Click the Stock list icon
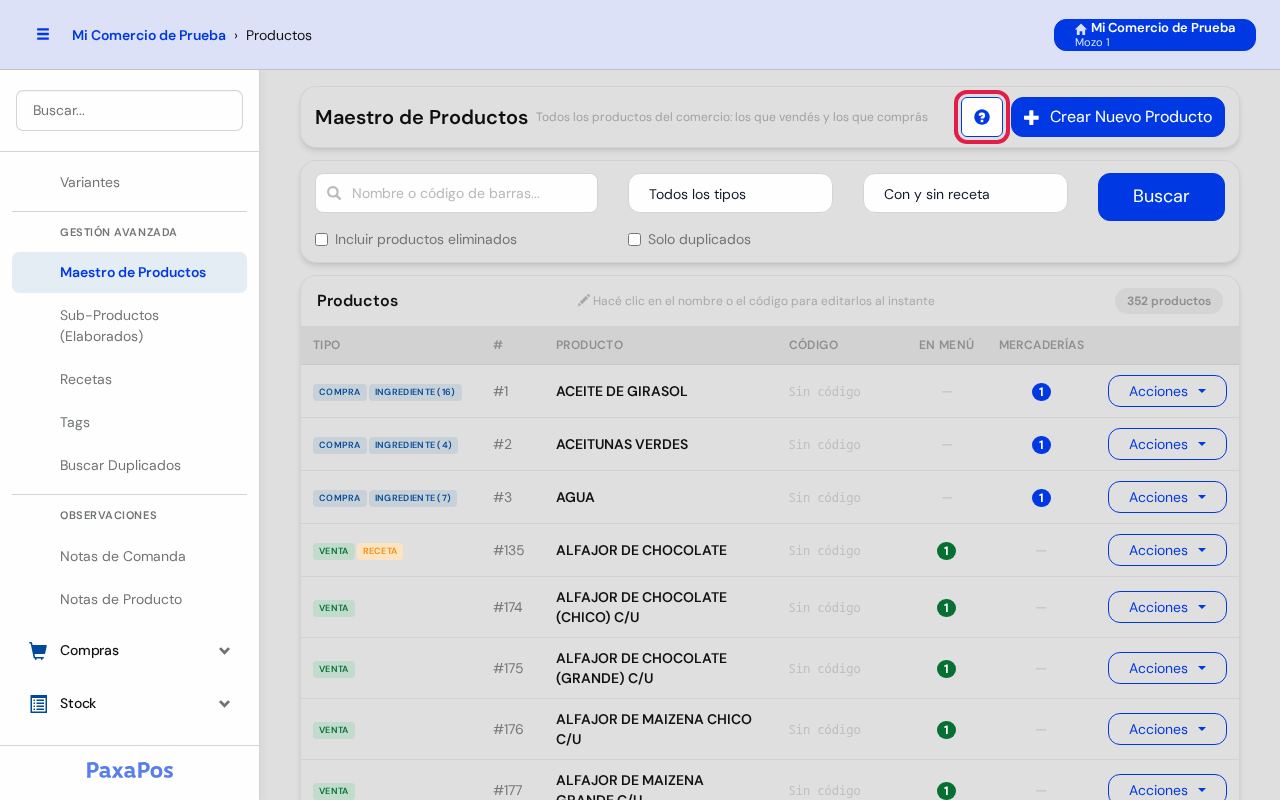Viewport: 1280px width, 800px height. point(38,704)
